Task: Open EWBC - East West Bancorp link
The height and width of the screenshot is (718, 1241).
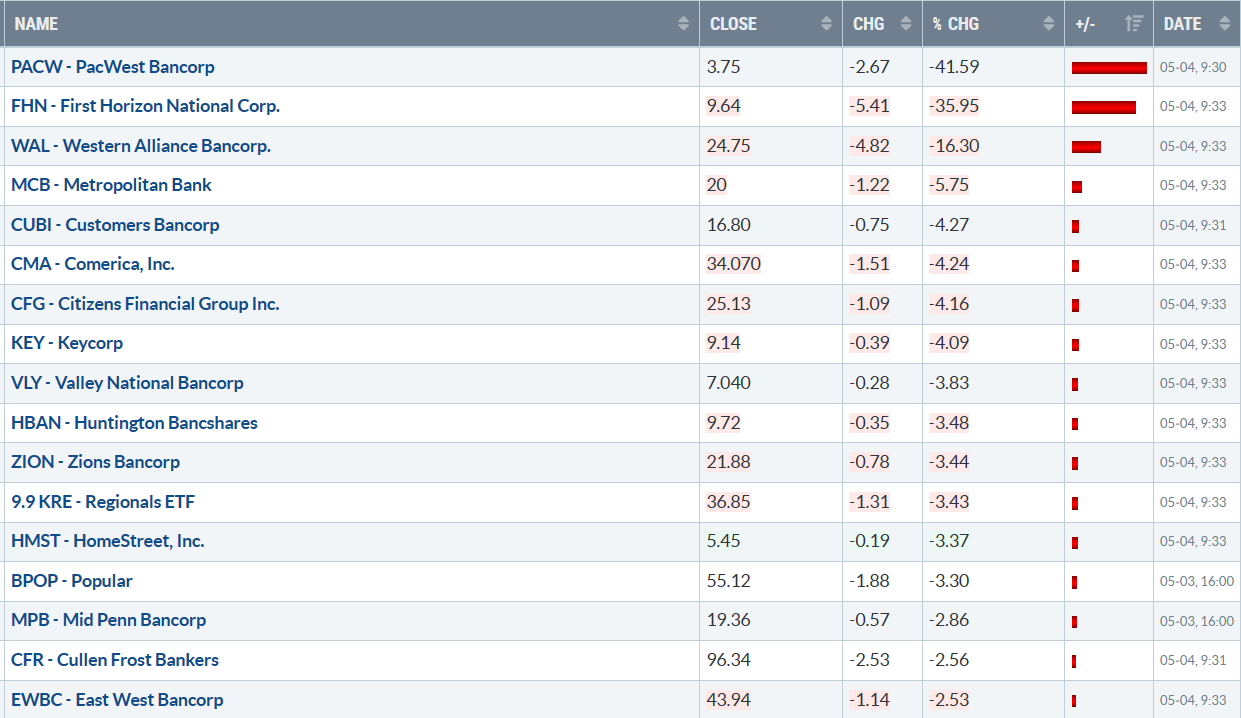Action: [117, 700]
